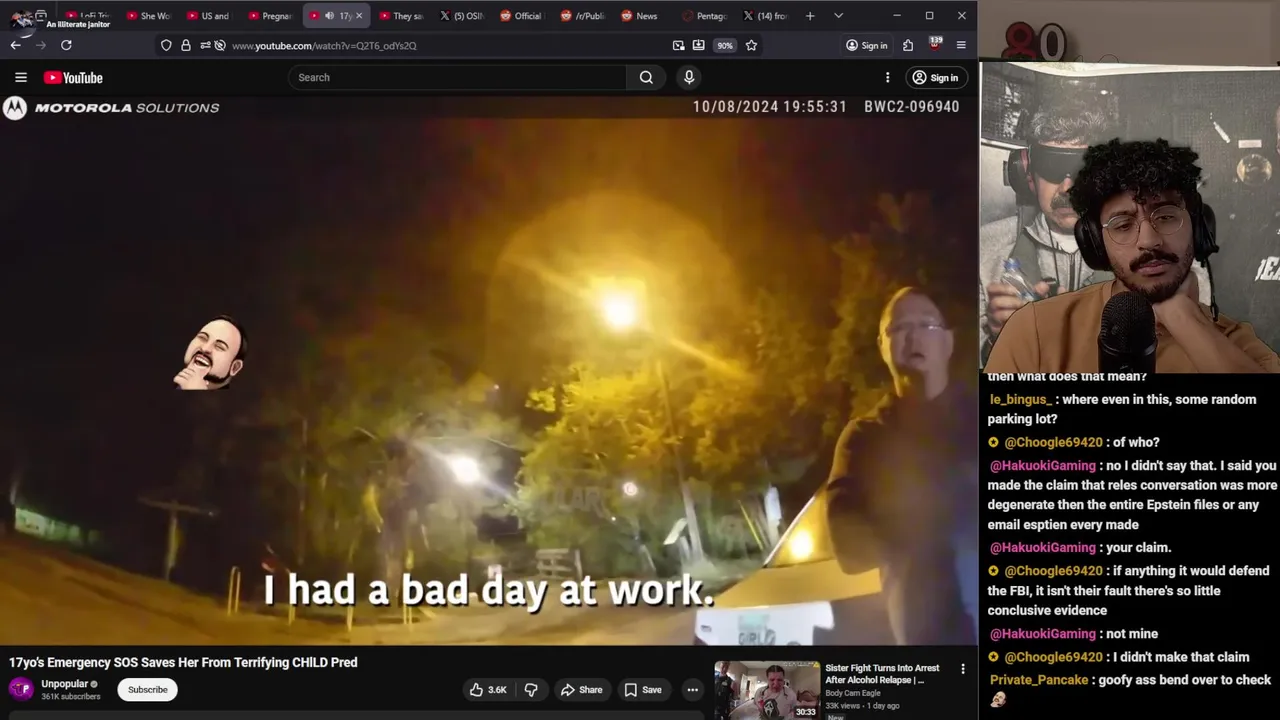The height and width of the screenshot is (720, 1280).
Task: Switch to the X (14) browser tab
Action: (765, 16)
